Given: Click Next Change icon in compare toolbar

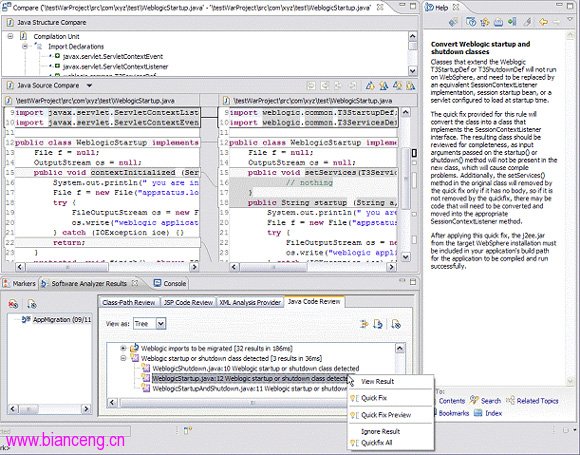Looking at the screenshot, I should 398,86.
